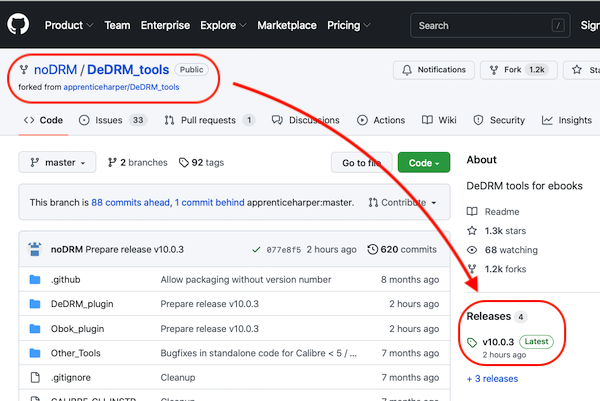Switch to the Wiki tab
The image size is (600, 401).
pos(439,120)
